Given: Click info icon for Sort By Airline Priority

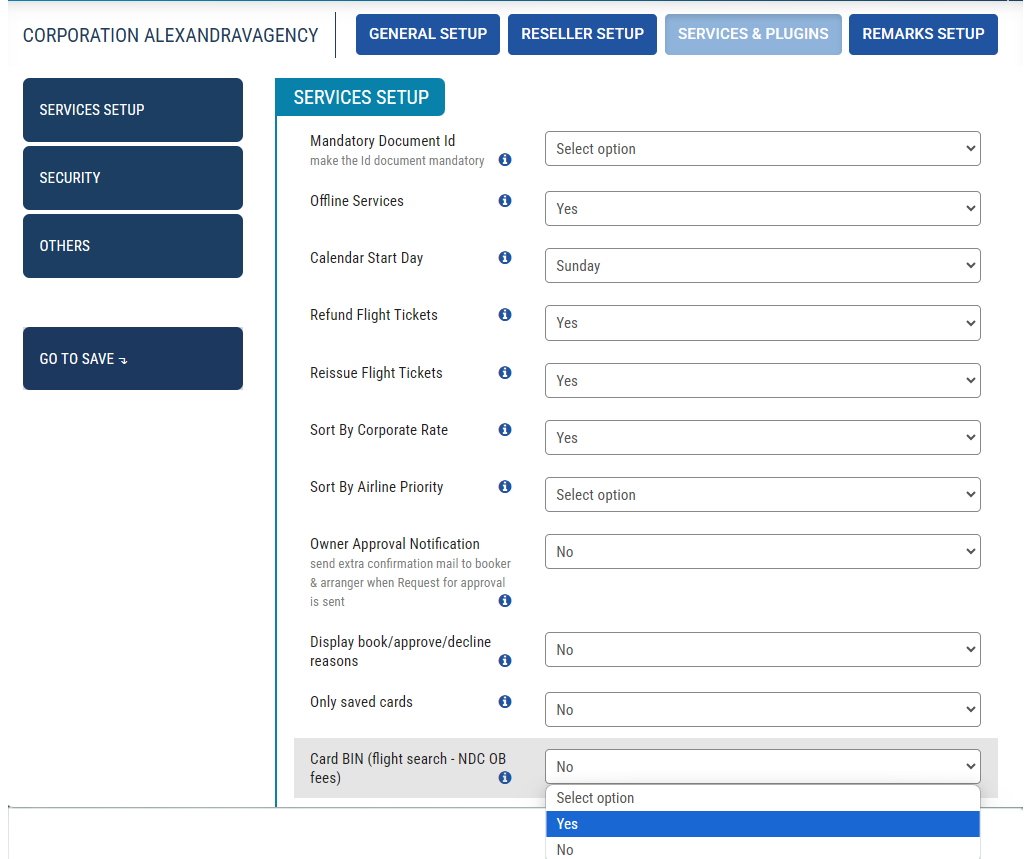Looking at the screenshot, I should click(505, 487).
